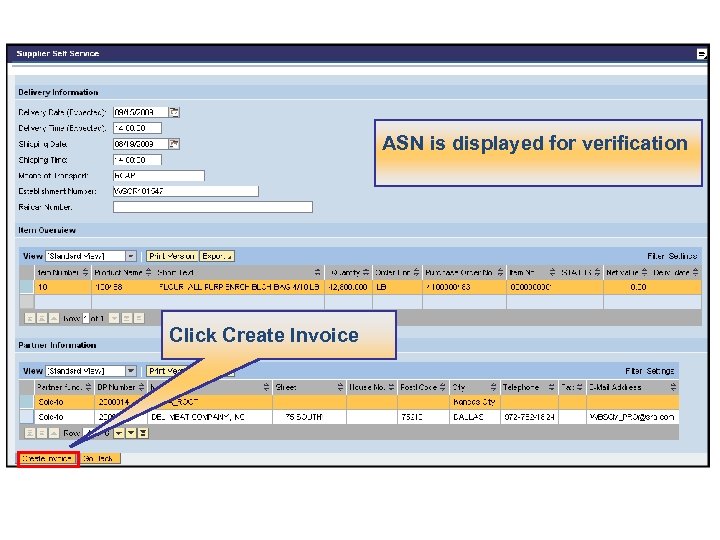
Task: Select the Kansas City partner row selector
Action: pyautogui.click(x=27, y=402)
